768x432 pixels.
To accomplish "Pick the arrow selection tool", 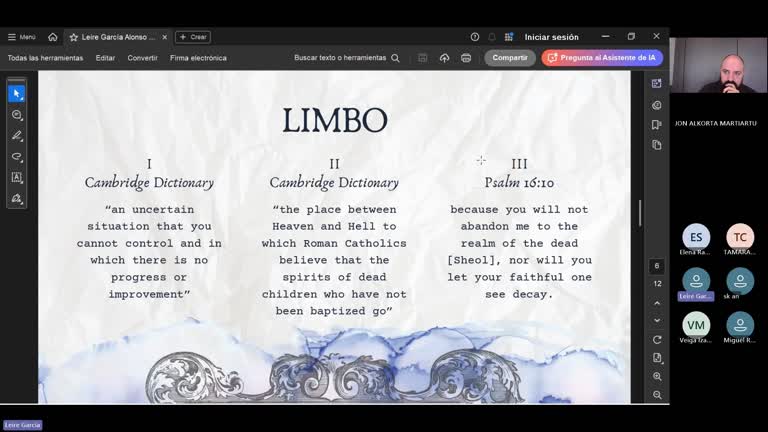I will pos(17,94).
